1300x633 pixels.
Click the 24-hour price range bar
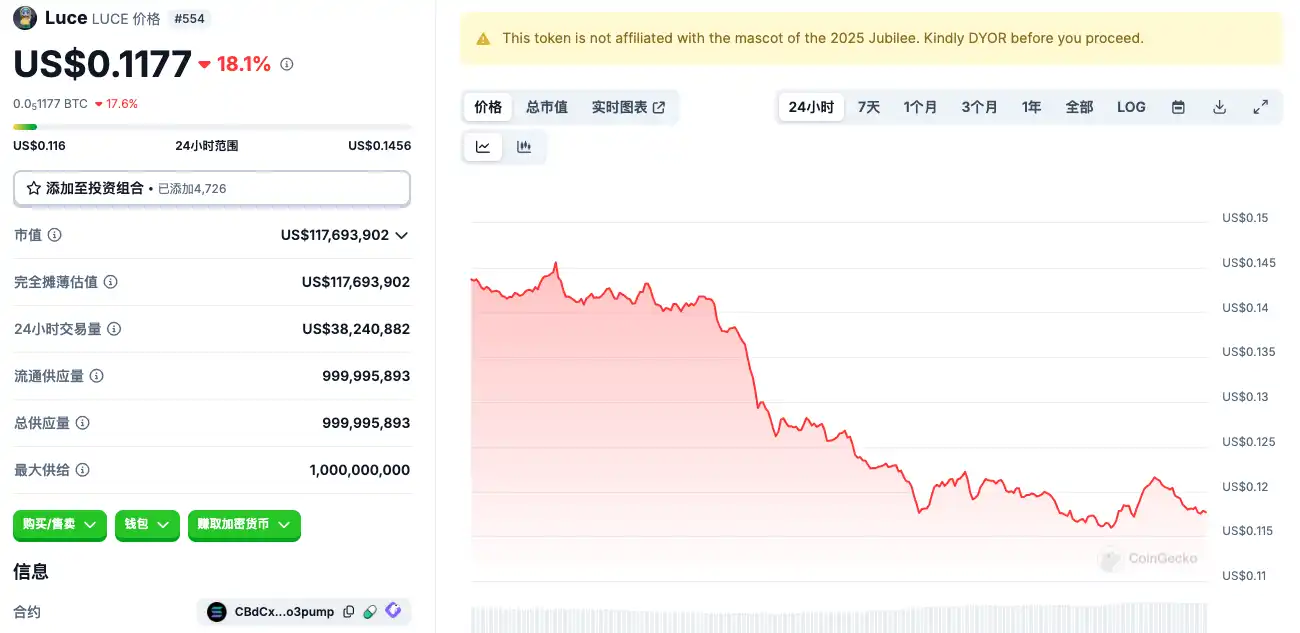point(211,127)
